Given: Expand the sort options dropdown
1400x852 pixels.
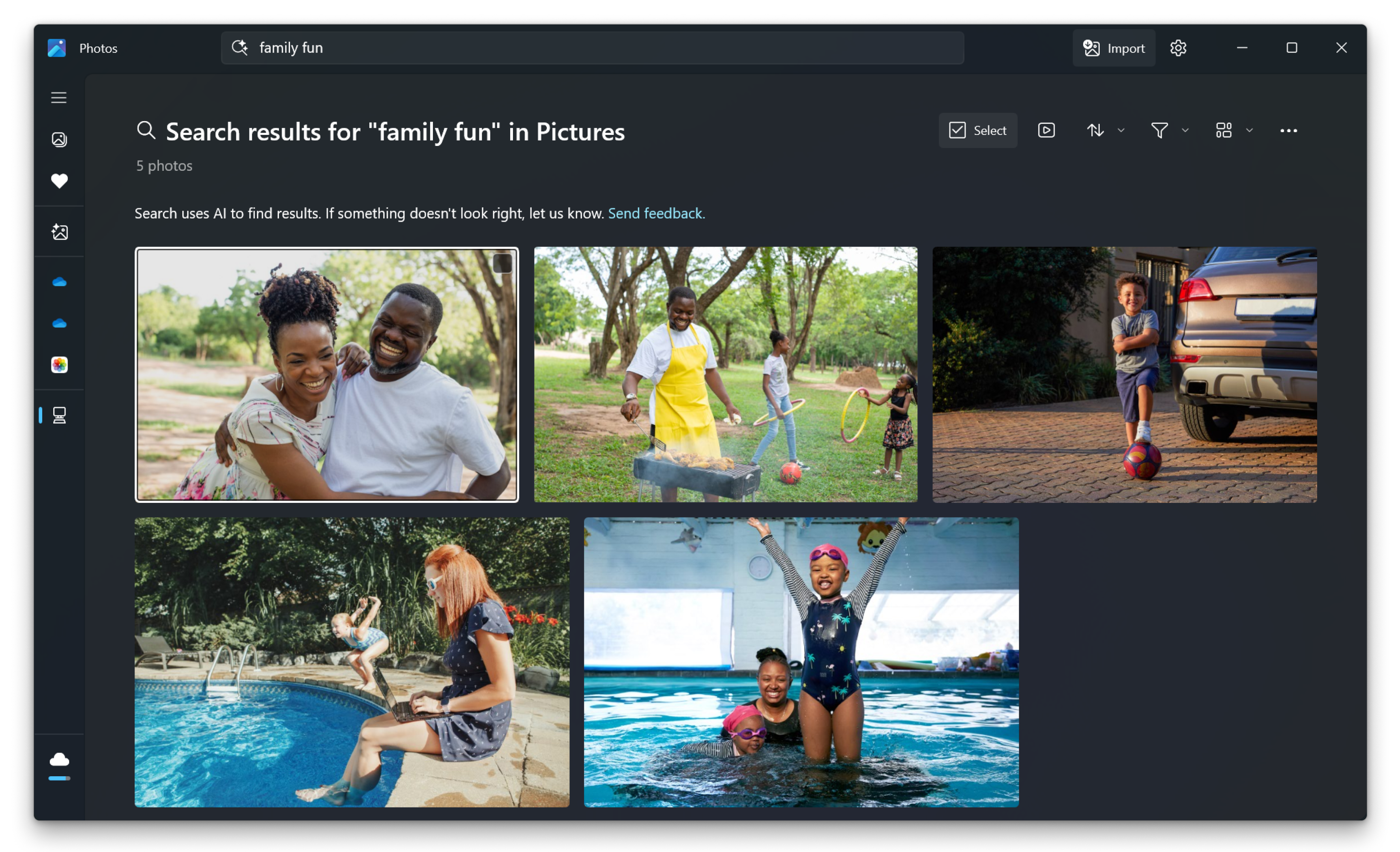Looking at the screenshot, I should 1121,130.
